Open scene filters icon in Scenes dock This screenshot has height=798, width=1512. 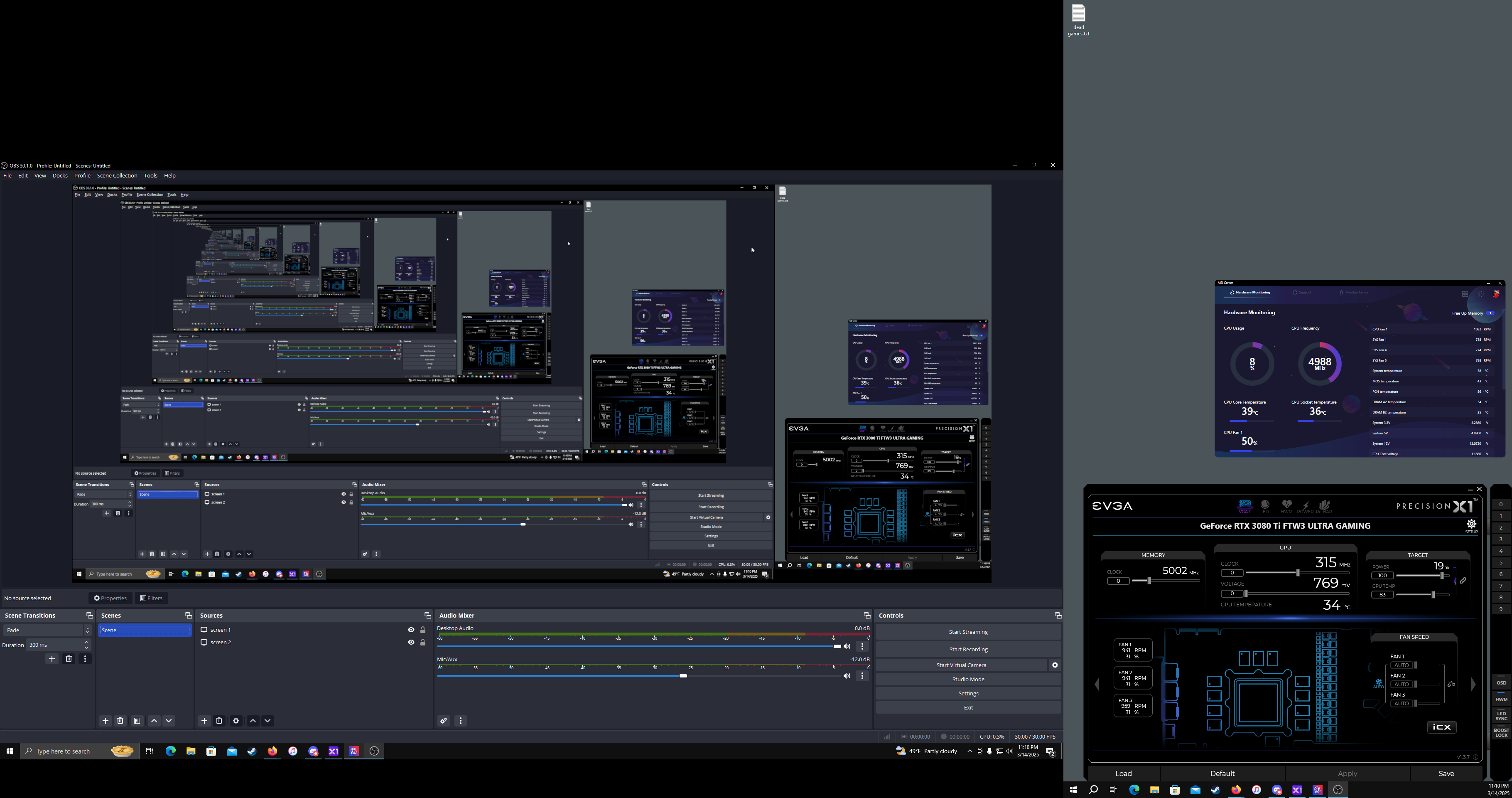tap(137, 721)
